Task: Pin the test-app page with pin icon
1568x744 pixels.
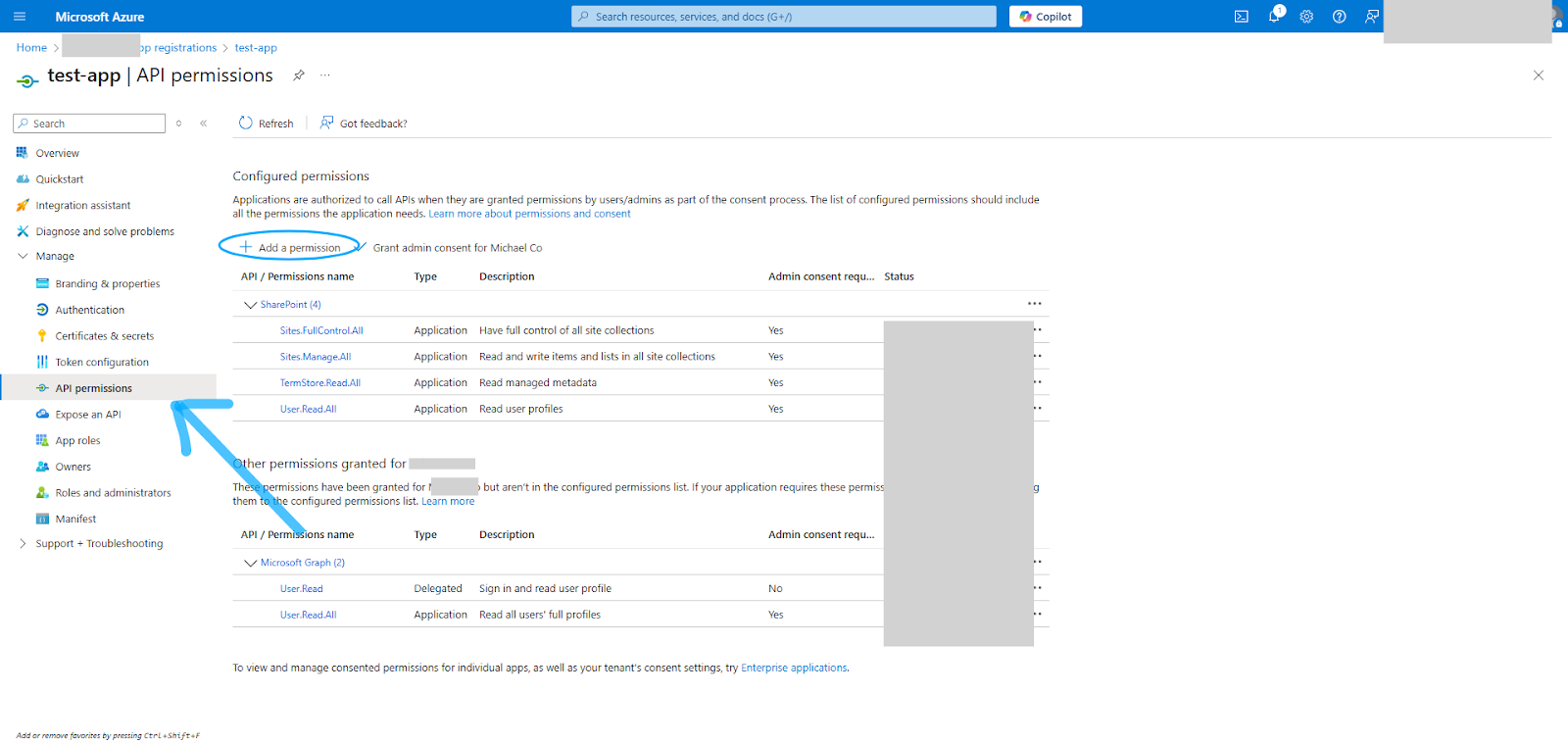Action: point(299,75)
